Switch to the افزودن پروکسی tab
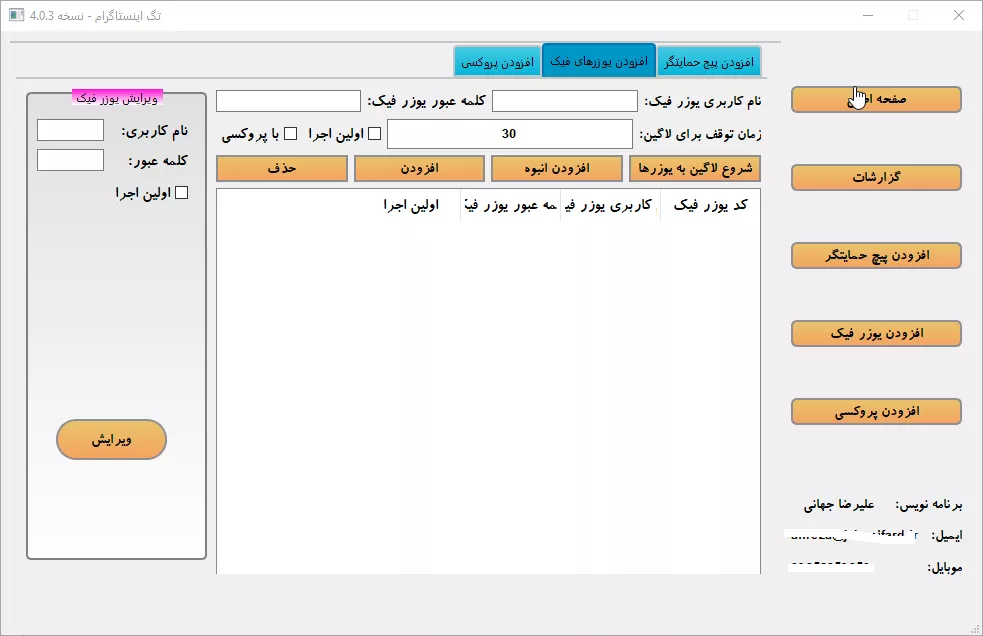983x636 pixels. click(x=497, y=62)
